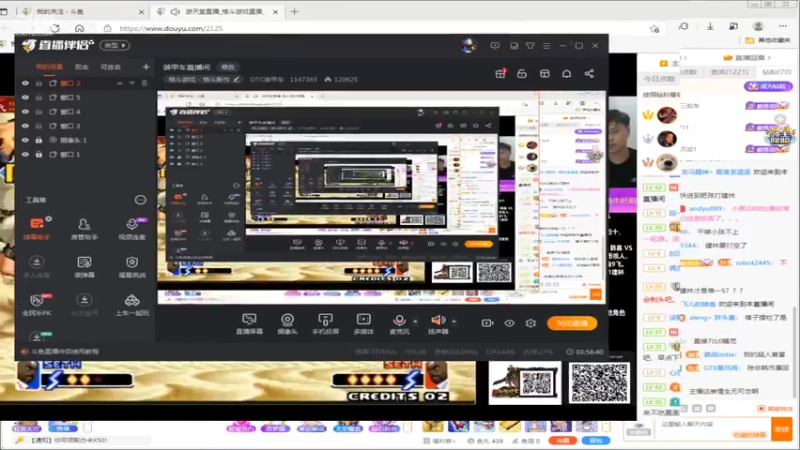Open a new browser tab
This screenshot has height=450, width=800.
294,11
